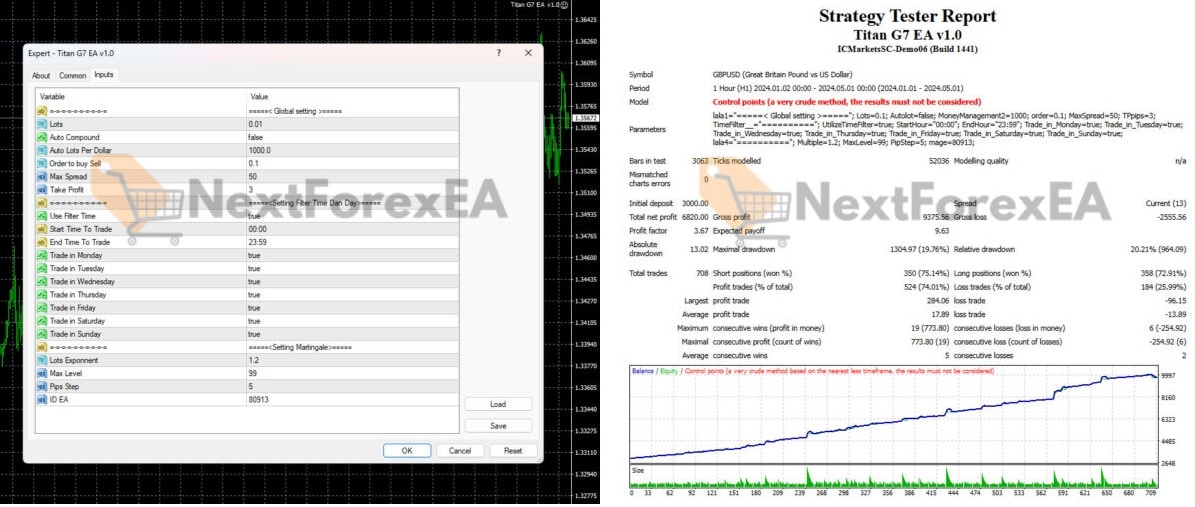Click the icon beside Take Profit
The height and width of the screenshot is (507, 1195).
tap(43, 190)
